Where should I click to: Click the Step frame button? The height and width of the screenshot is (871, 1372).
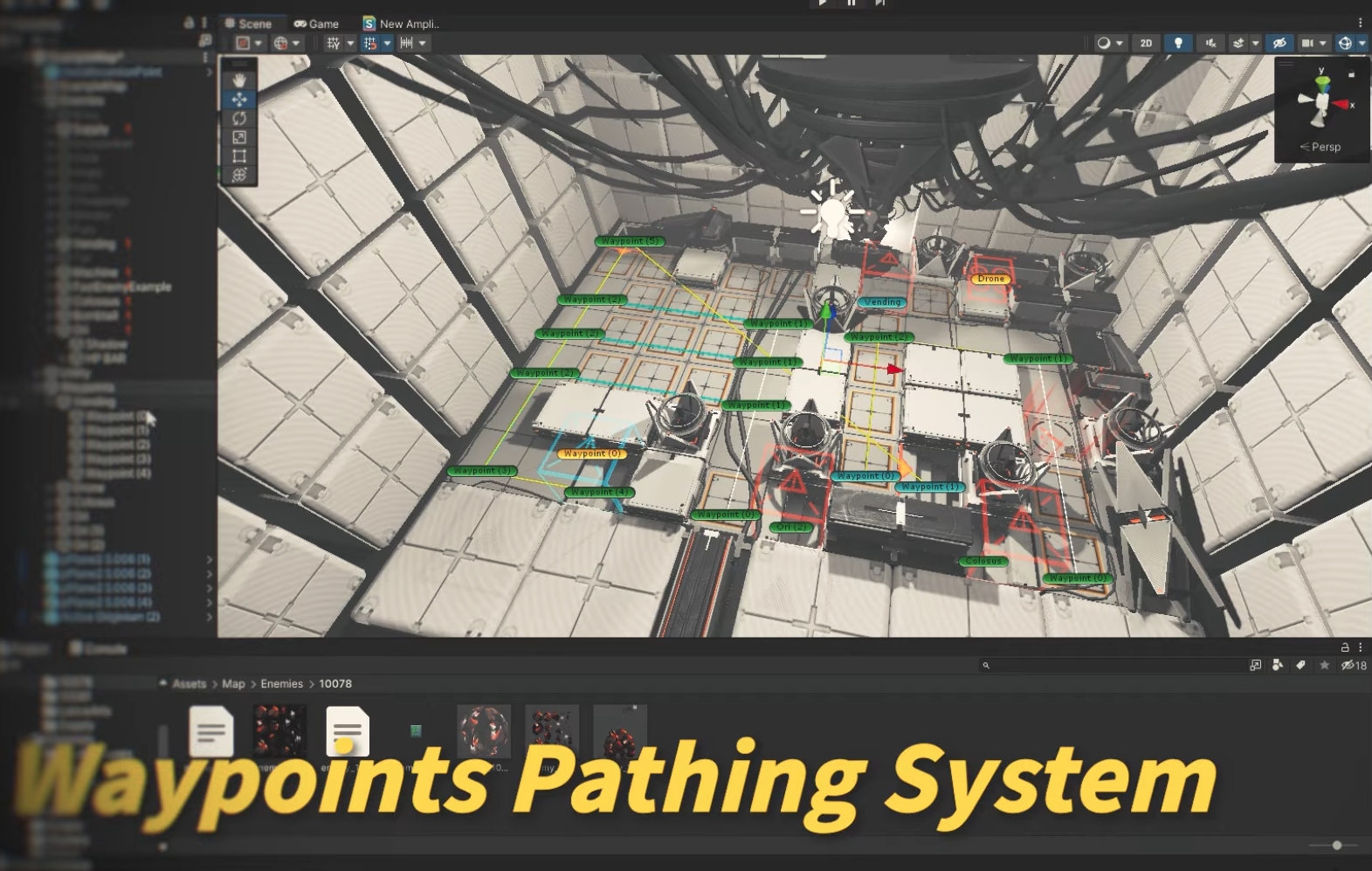(x=880, y=3)
